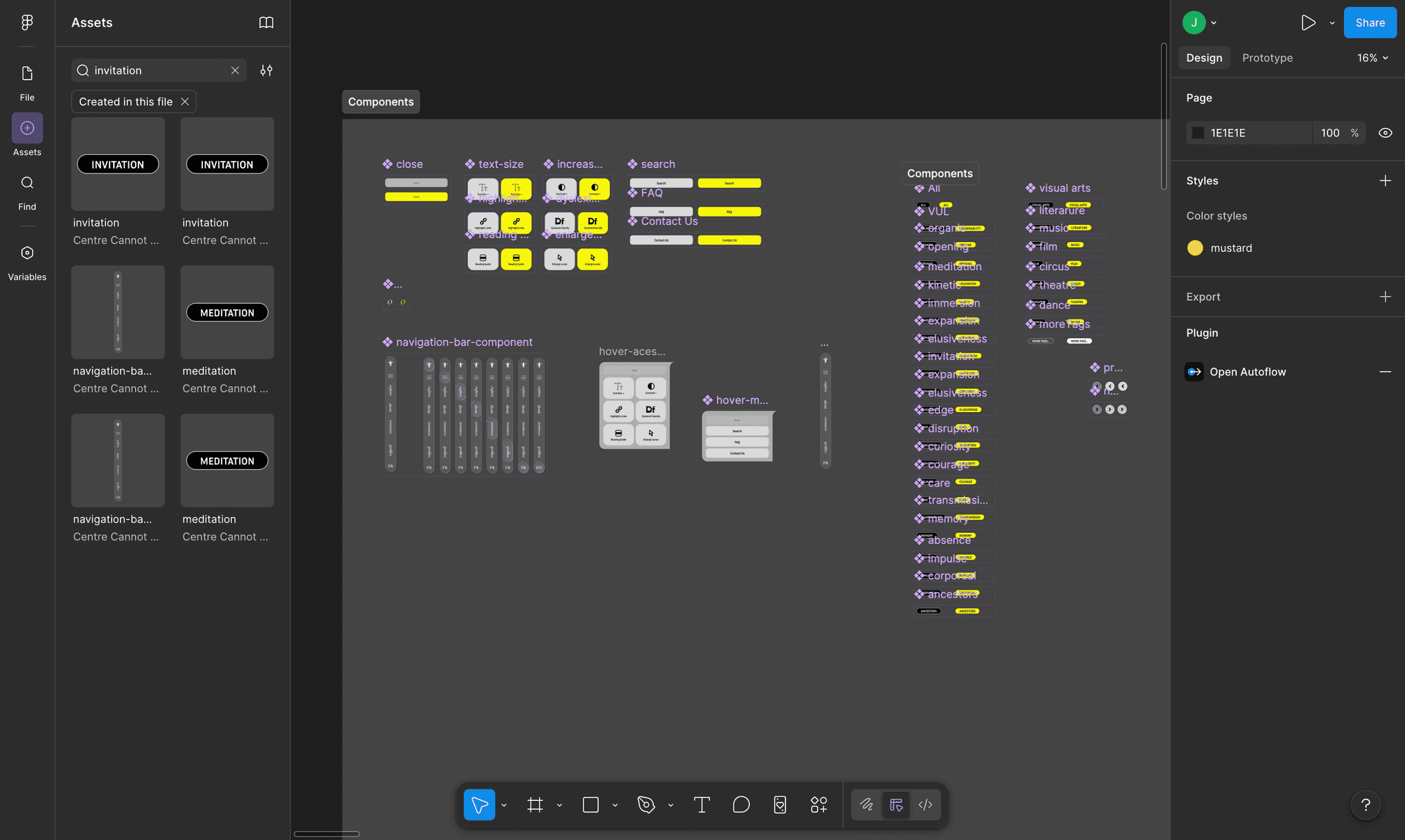Click the Share button
1405x840 pixels.
(1370, 23)
